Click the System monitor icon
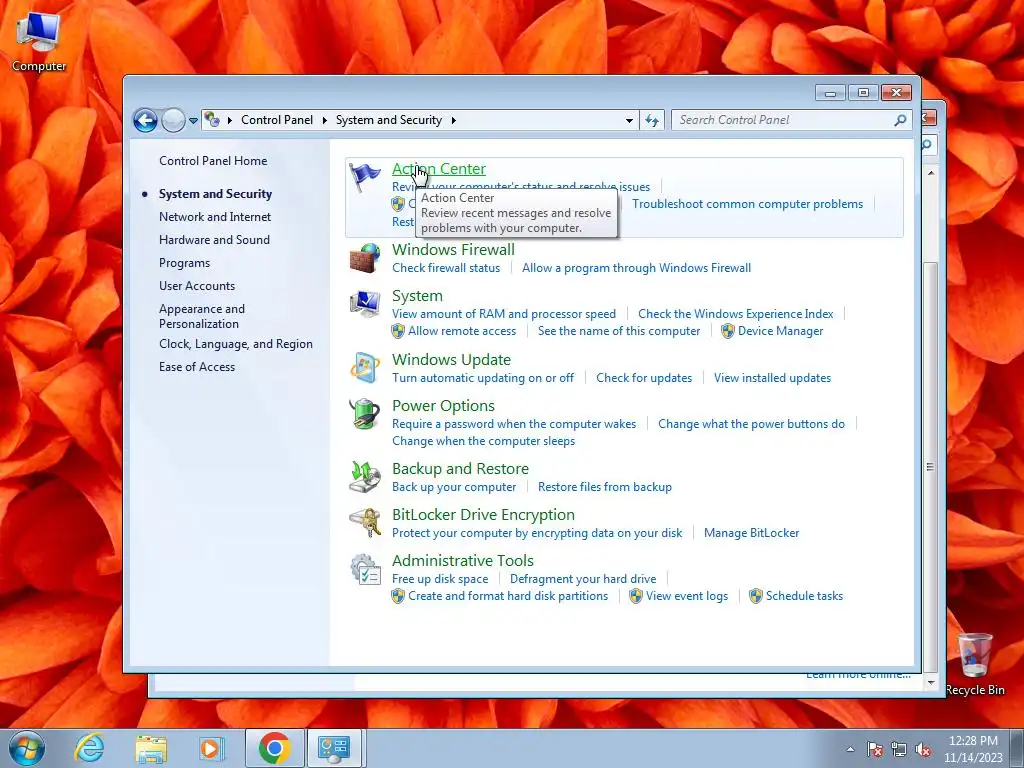This screenshot has width=1024, height=768. point(364,304)
